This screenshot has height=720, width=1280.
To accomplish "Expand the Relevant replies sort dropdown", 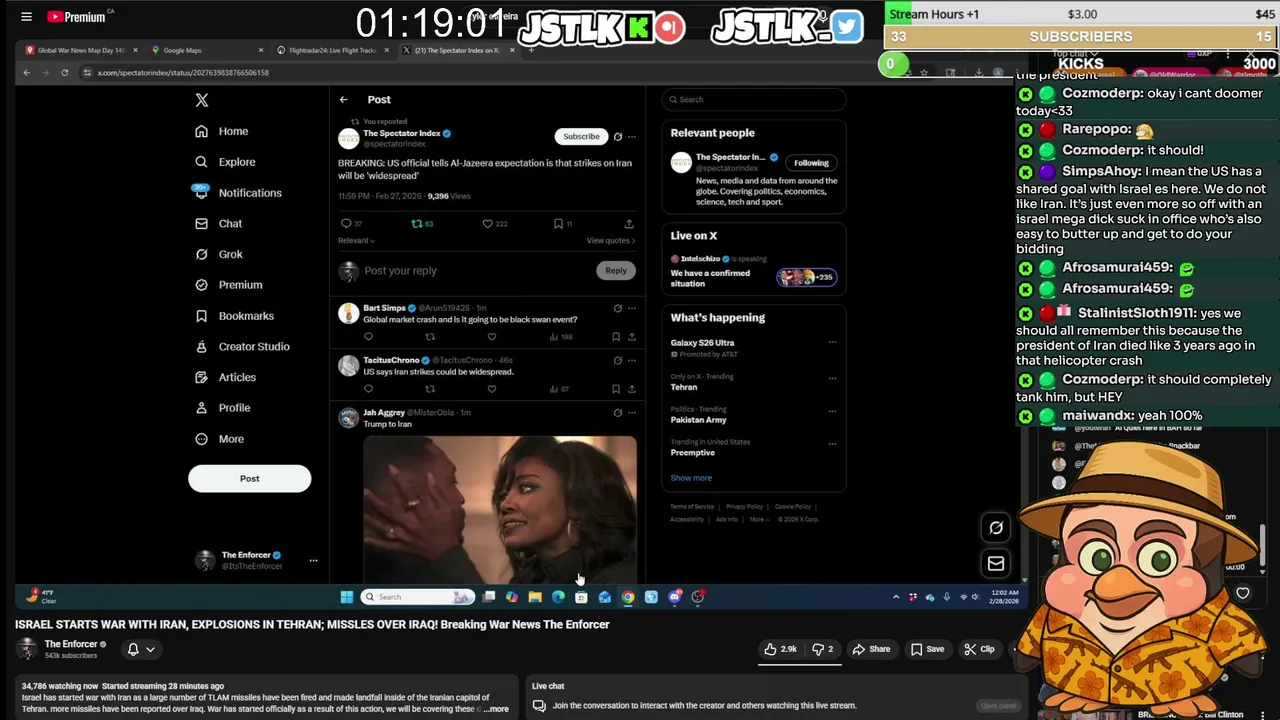I will [357, 241].
